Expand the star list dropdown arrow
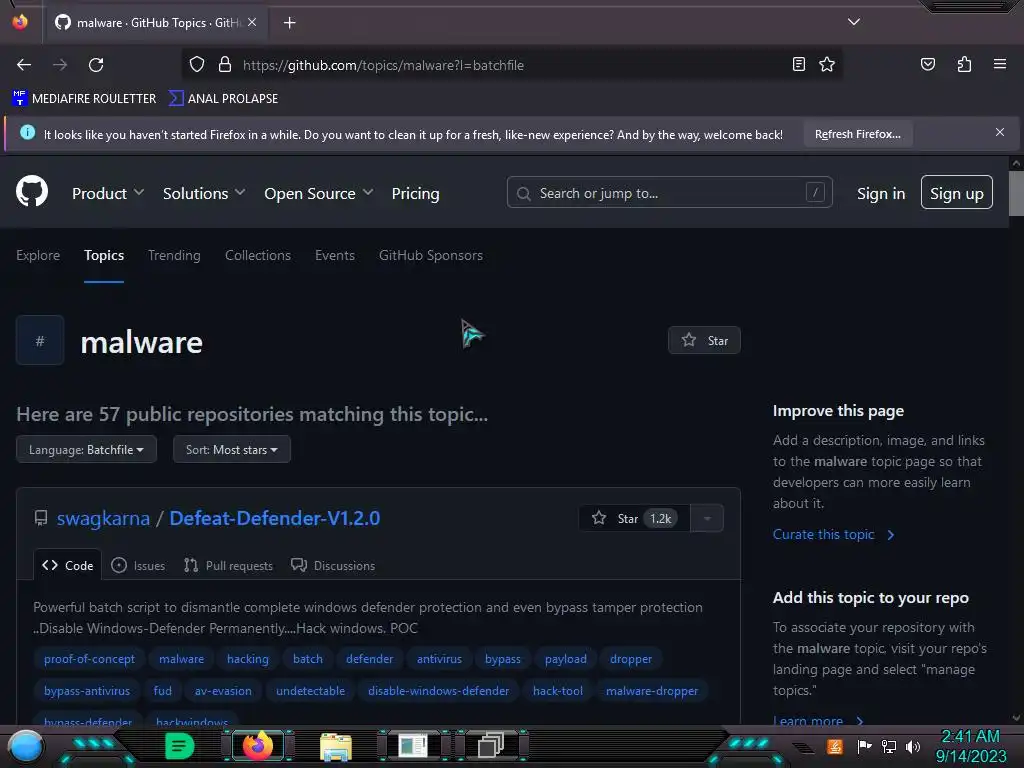The width and height of the screenshot is (1024, 768). click(x=707, y=519)
